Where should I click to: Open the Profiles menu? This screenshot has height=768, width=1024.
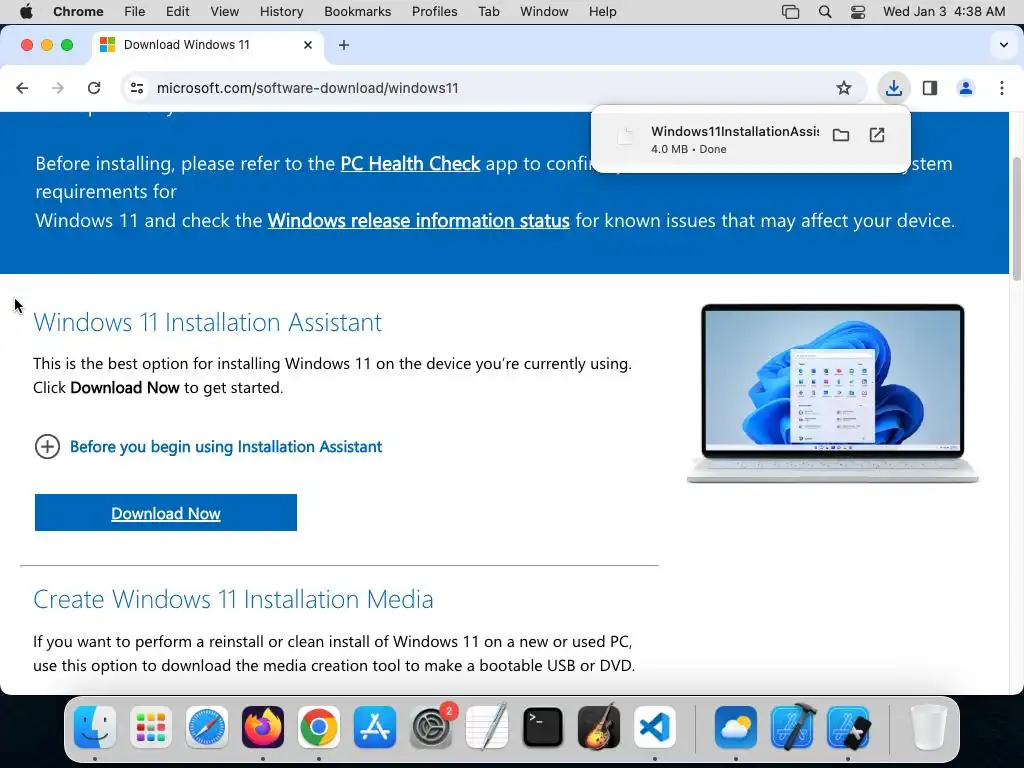pos(434,11)
